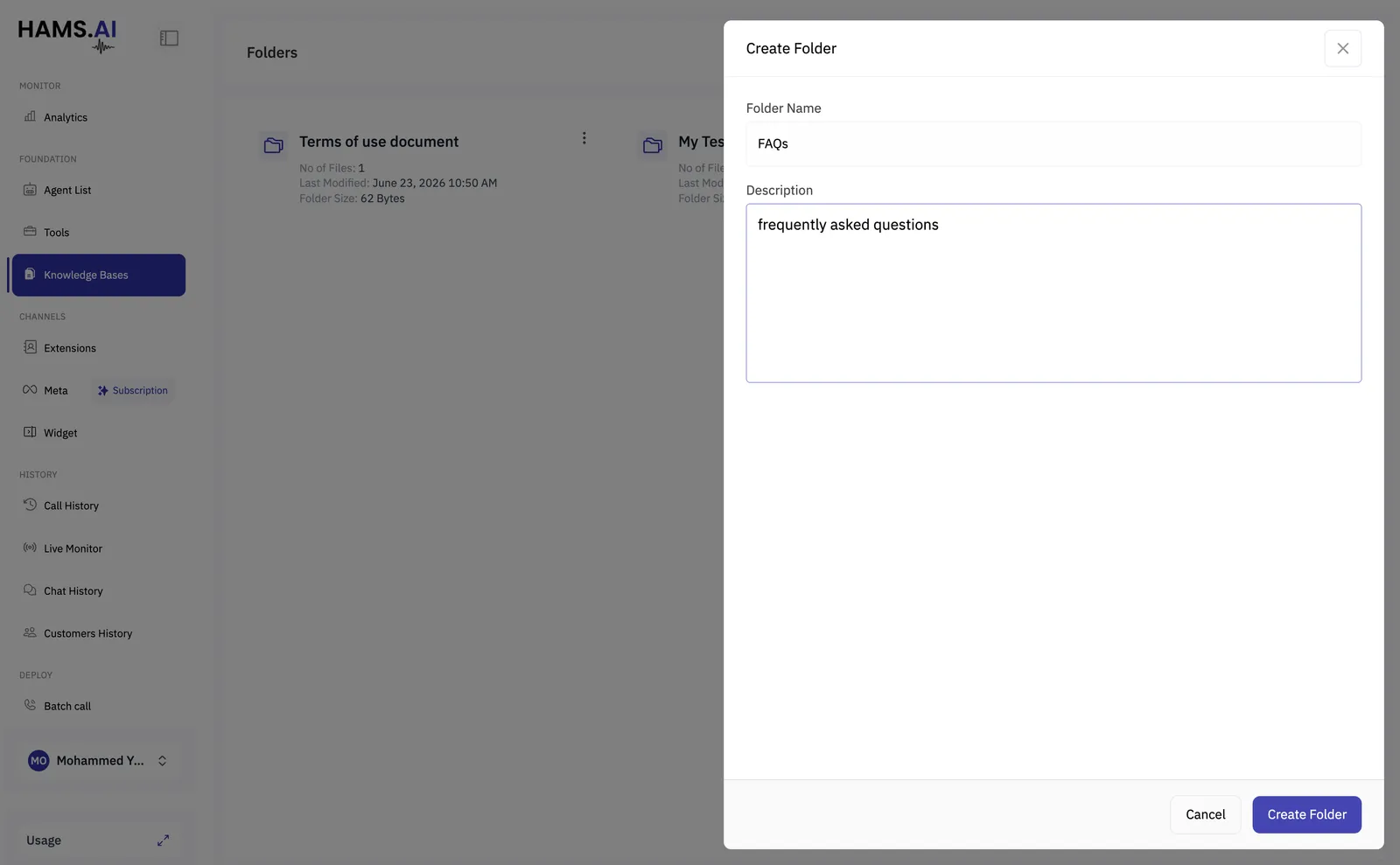Go to Agent List
The image size is (1400, 865).
click(x=67, y=190)
